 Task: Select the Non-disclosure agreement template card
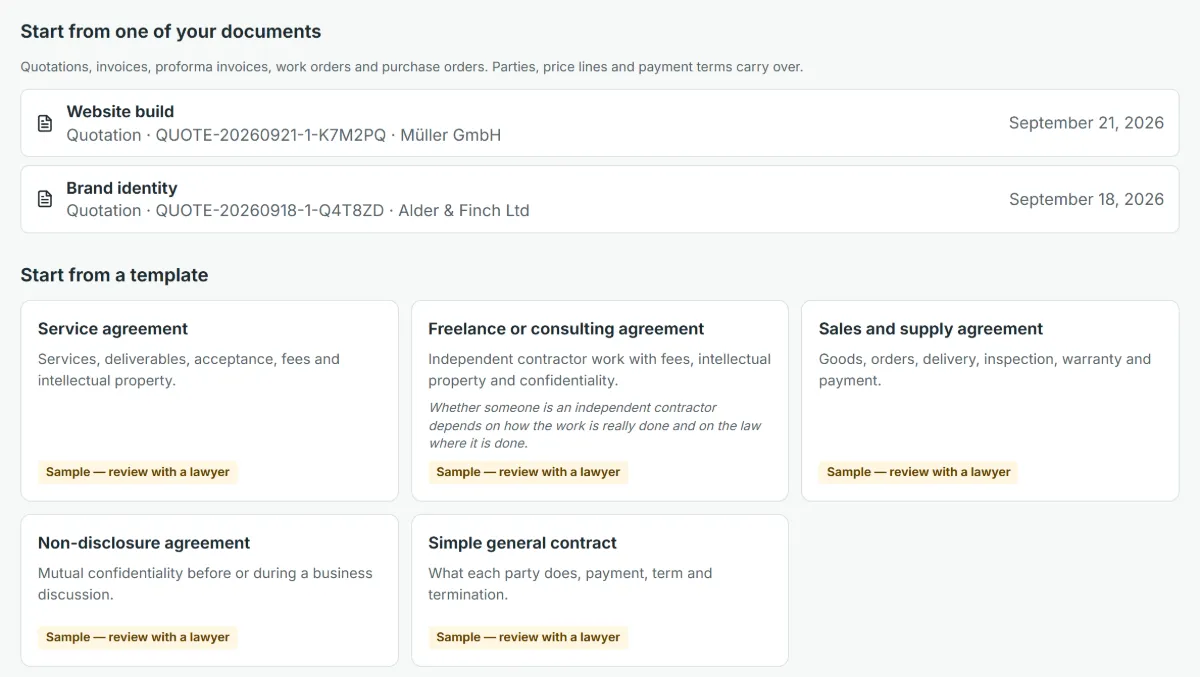coord(209,590)
